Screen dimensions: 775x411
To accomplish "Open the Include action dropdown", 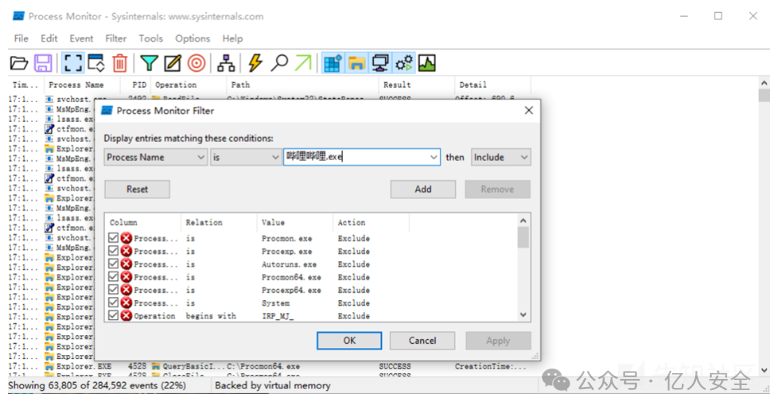I will [501, 157].
